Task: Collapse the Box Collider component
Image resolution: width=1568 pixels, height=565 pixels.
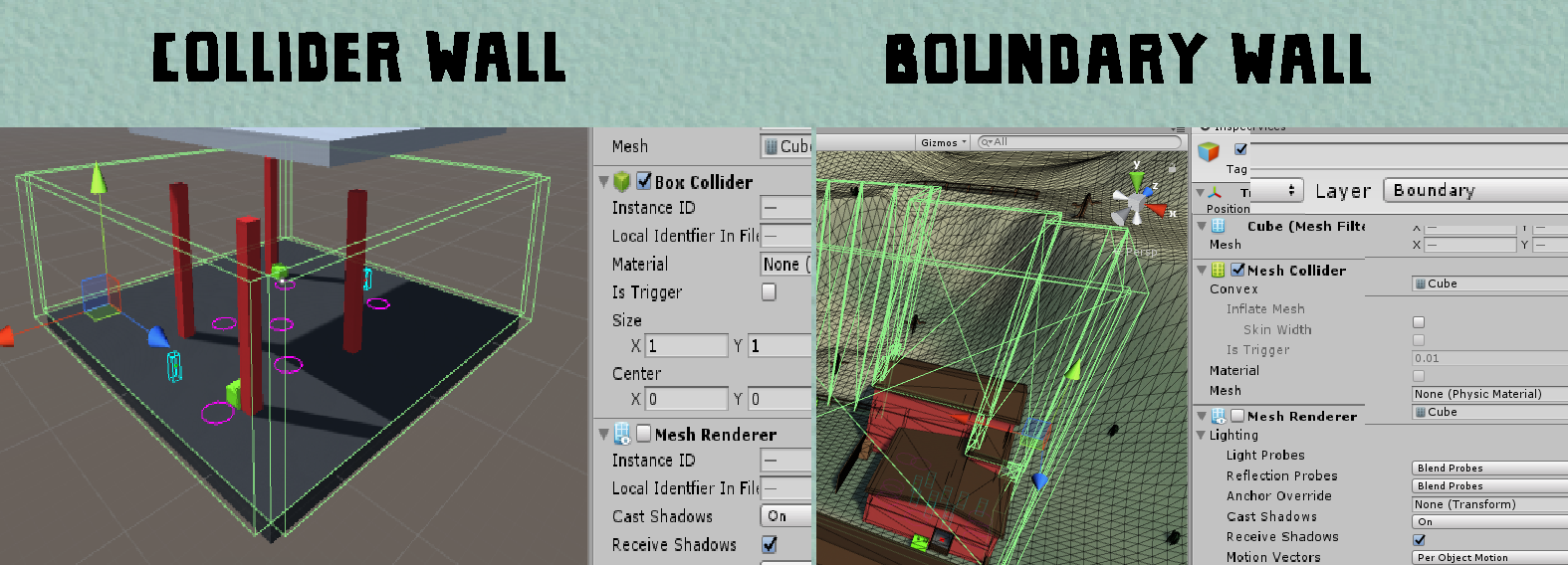Action: coord(603,182)
